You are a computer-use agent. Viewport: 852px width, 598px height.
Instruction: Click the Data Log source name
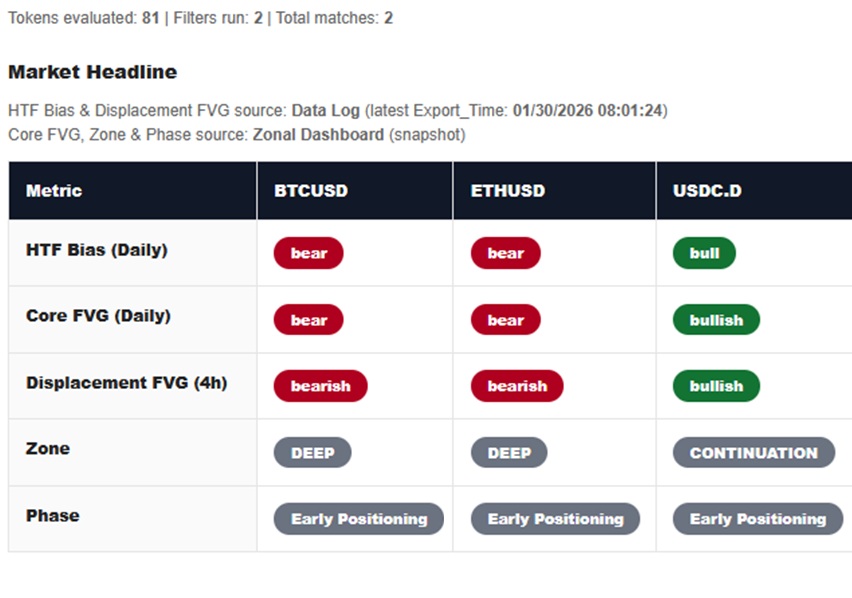click(x=325, y=110)
